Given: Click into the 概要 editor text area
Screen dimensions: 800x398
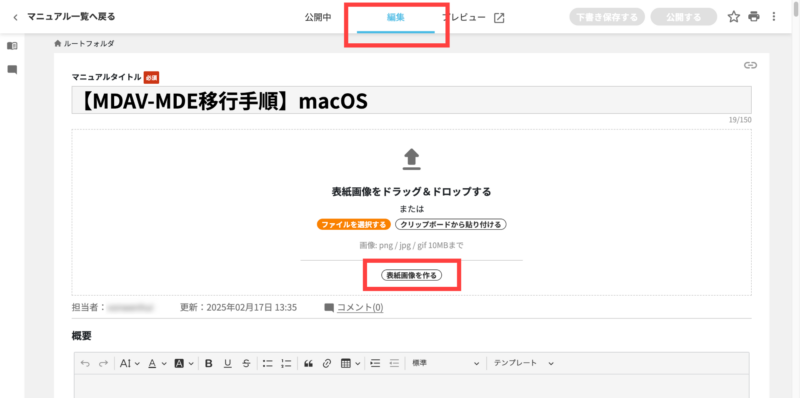Looking at the screenshot, I should click(412, 386).
